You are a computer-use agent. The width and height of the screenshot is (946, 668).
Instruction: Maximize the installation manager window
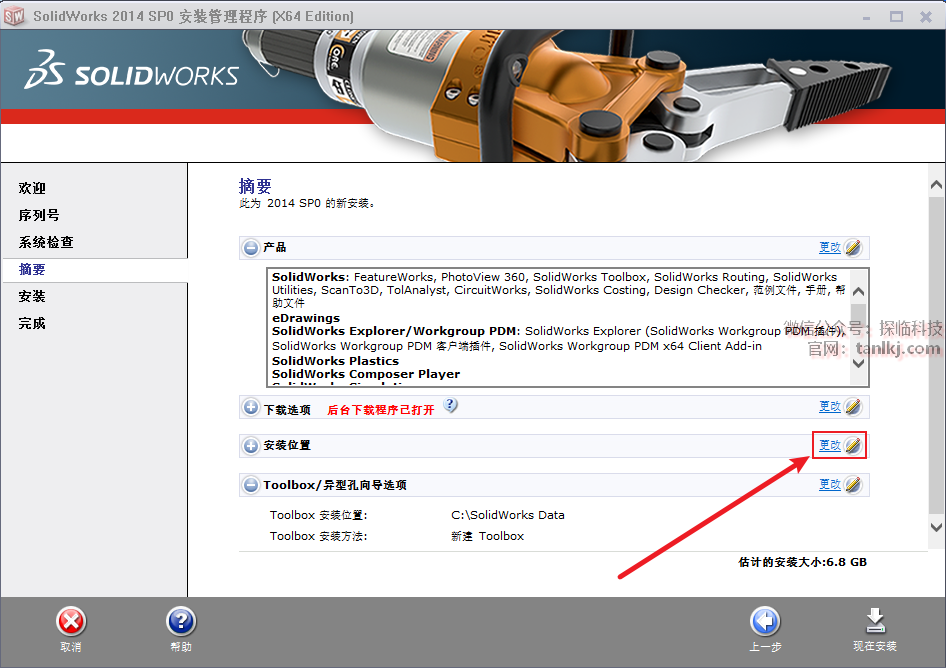[897, 17]
